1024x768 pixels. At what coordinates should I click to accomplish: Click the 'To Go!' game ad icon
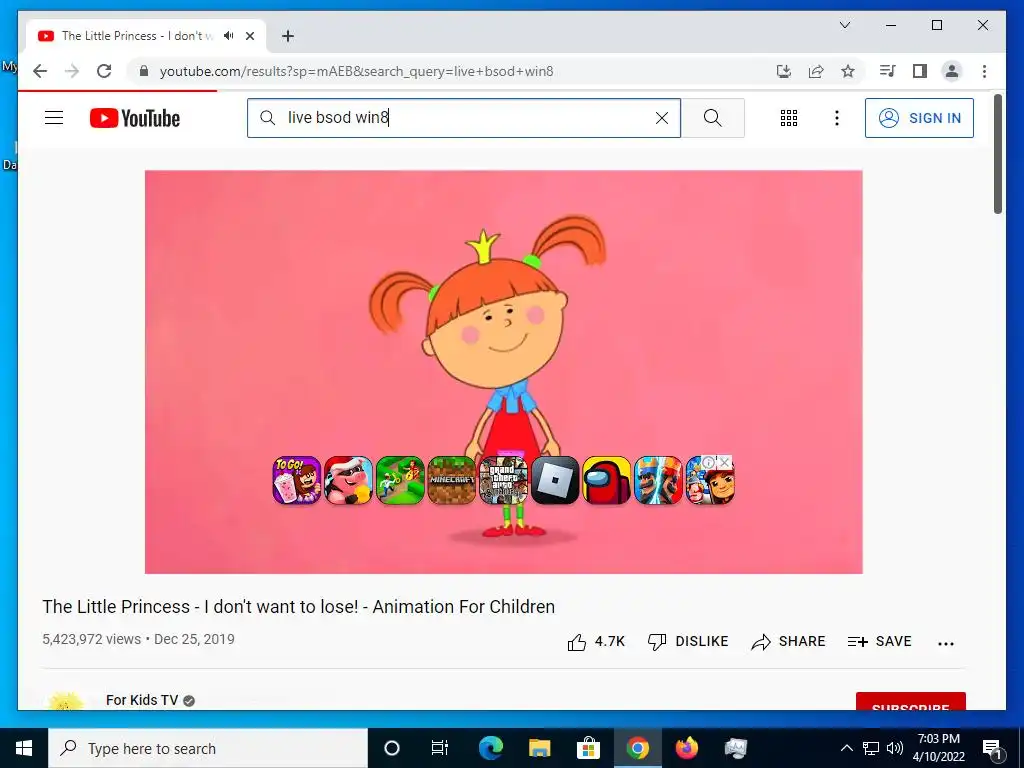pyautogui.click(x=296, y=480)
